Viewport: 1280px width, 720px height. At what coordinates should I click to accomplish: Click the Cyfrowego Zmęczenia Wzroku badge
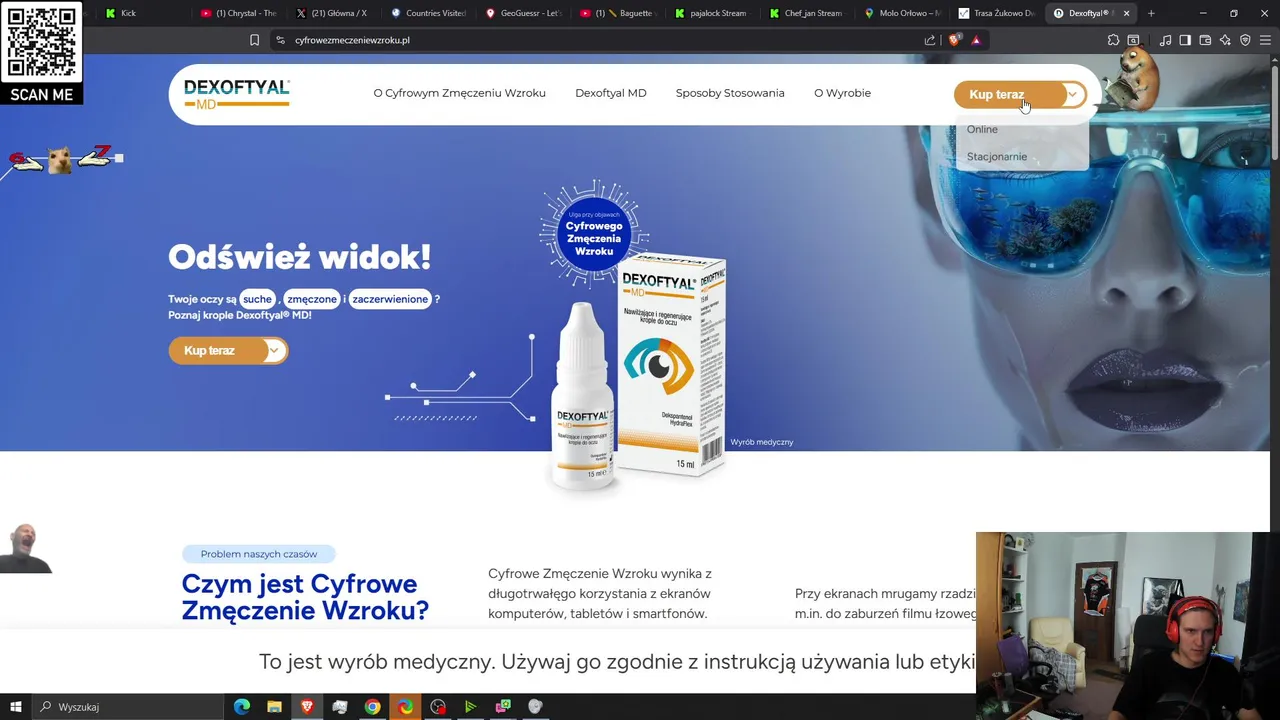click(594, 233)
